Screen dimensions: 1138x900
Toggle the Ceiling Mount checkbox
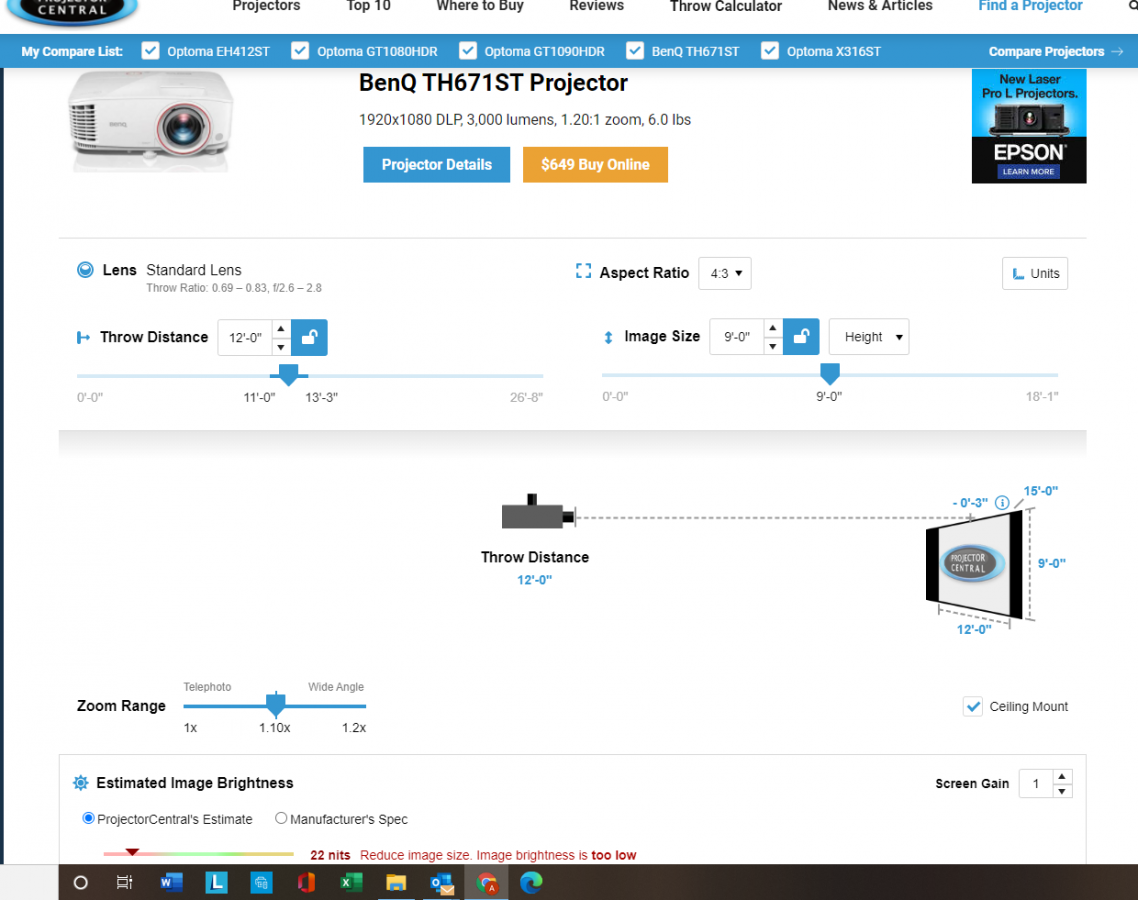click(973, 706)
